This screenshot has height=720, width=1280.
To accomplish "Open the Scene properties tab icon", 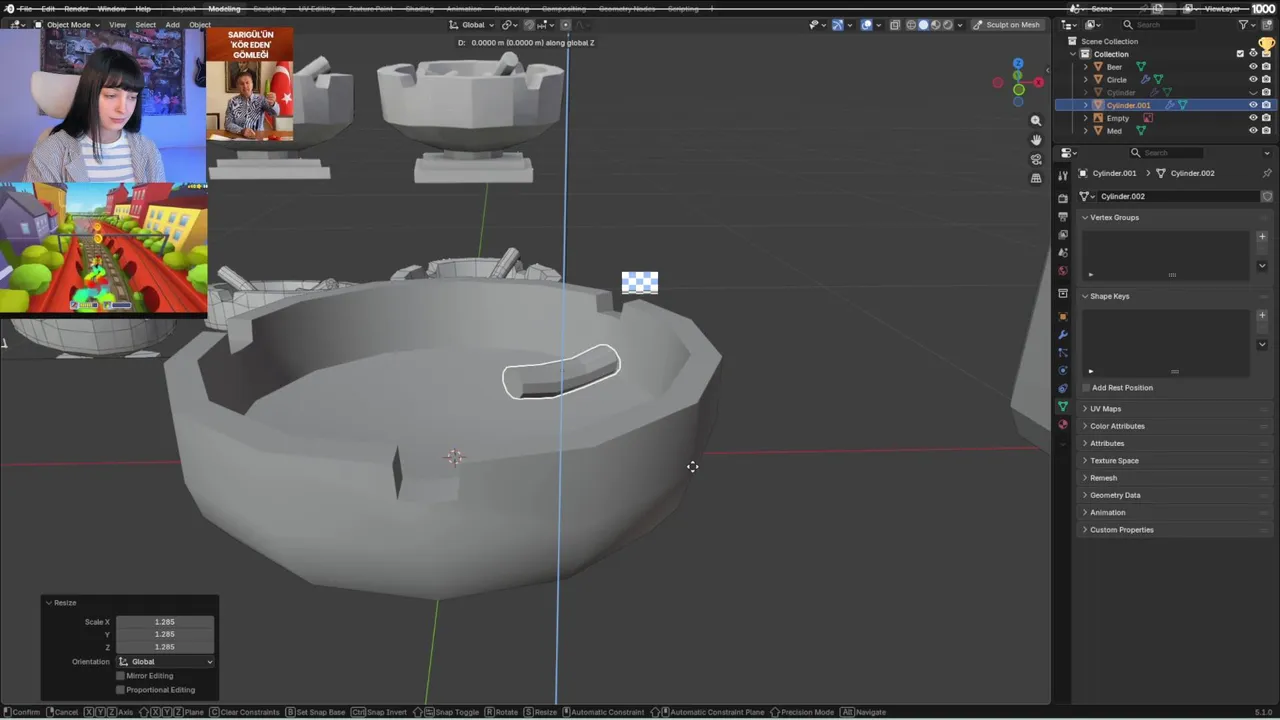I will pos(1063,252).
